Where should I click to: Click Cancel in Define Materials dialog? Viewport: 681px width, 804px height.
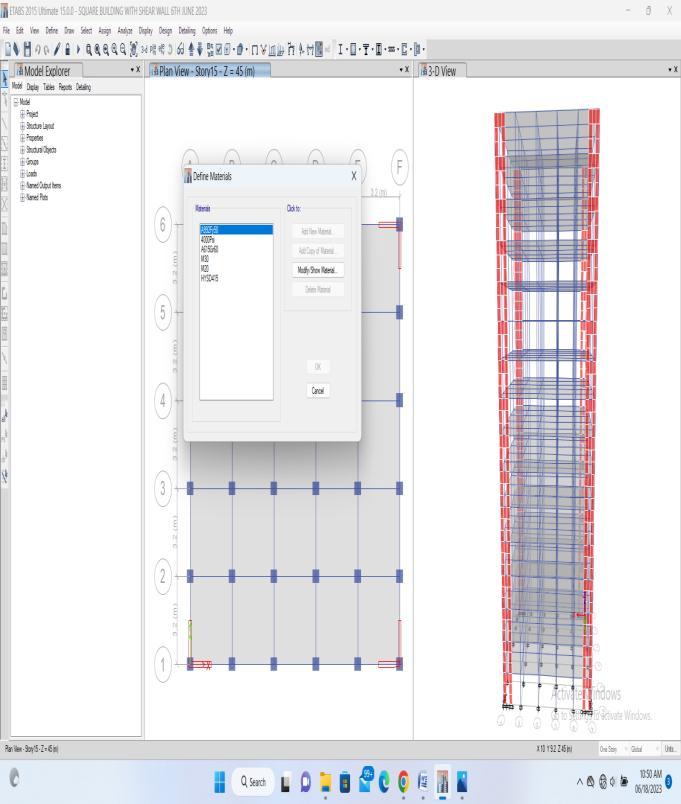318,391
